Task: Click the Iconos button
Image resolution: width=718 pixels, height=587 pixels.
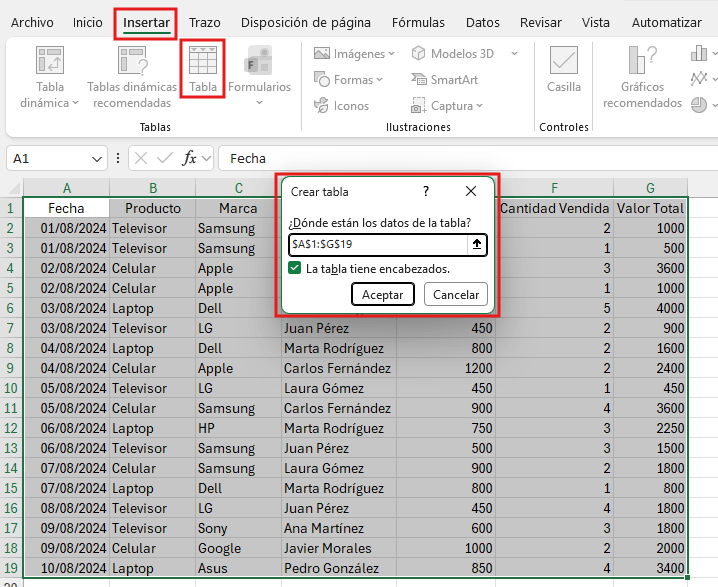Action: [x=342, y=106]
